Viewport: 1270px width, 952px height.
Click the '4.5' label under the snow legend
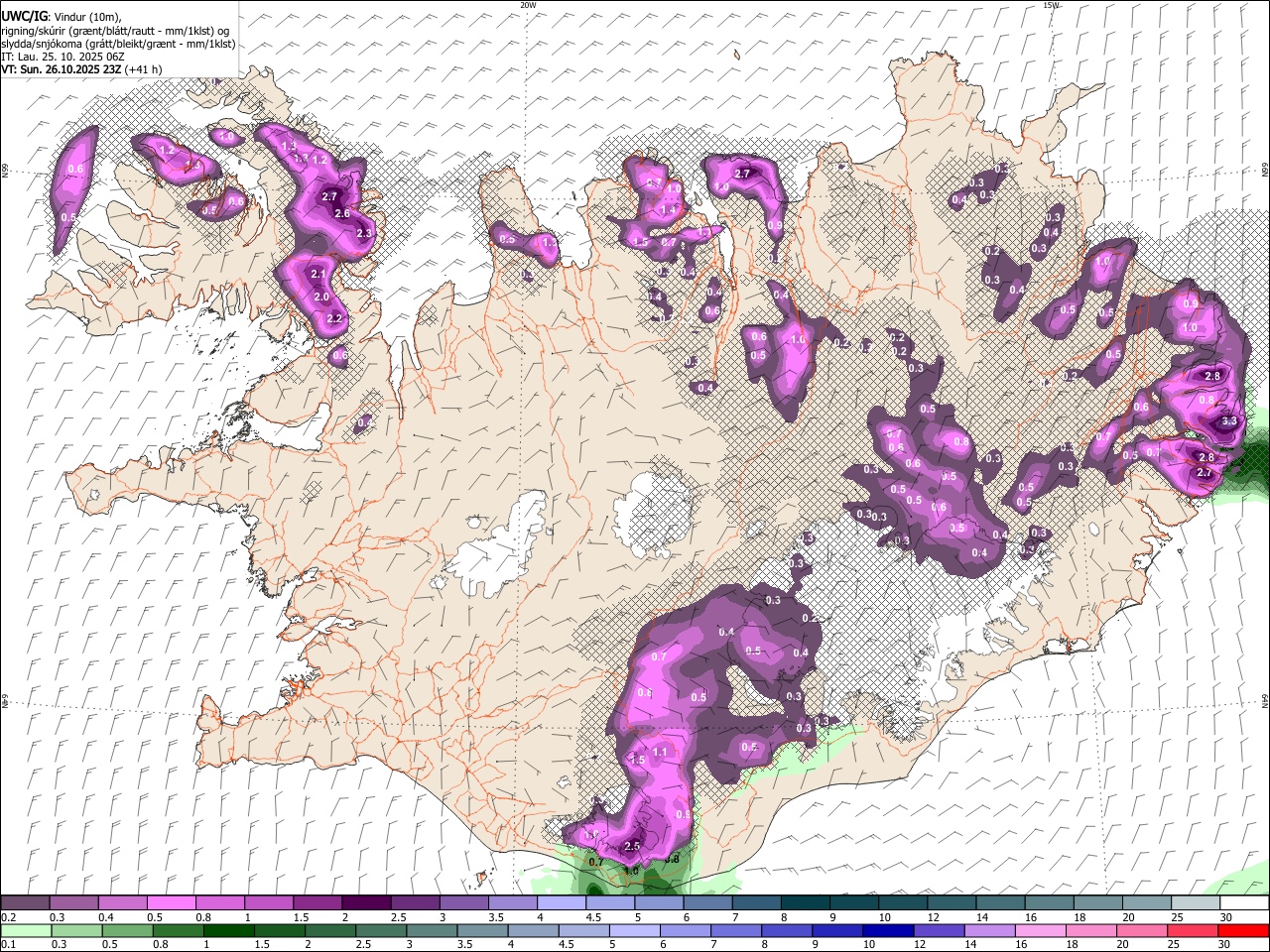click(x=593, y=917)
